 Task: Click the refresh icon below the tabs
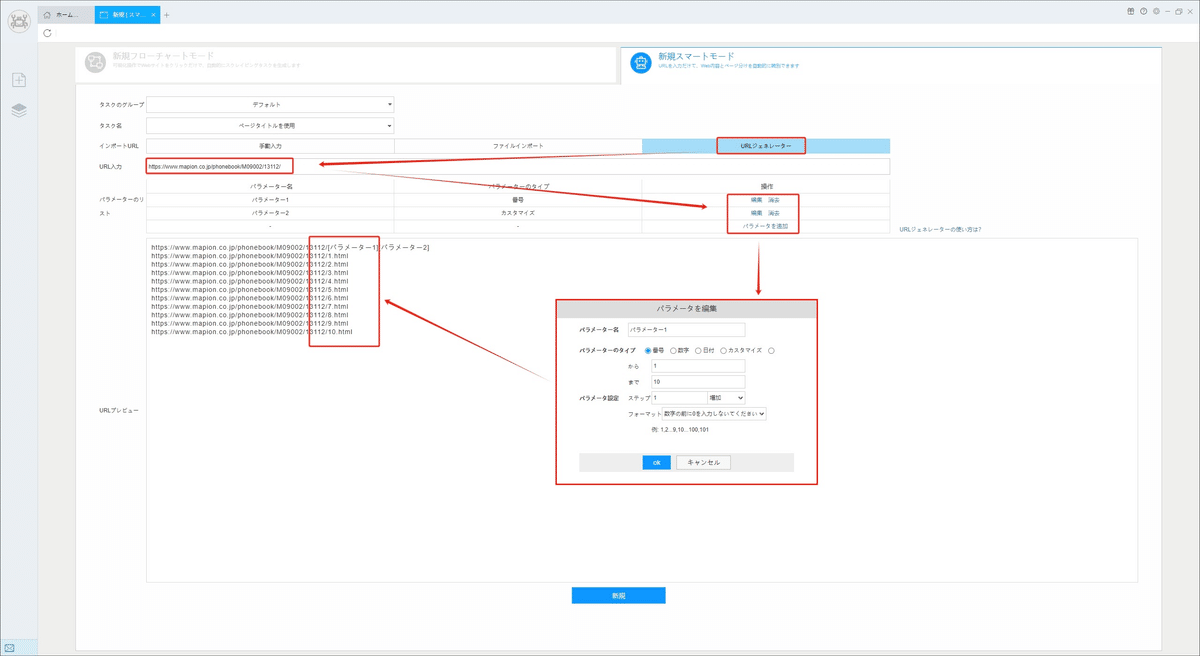click(x=47, y=33)
